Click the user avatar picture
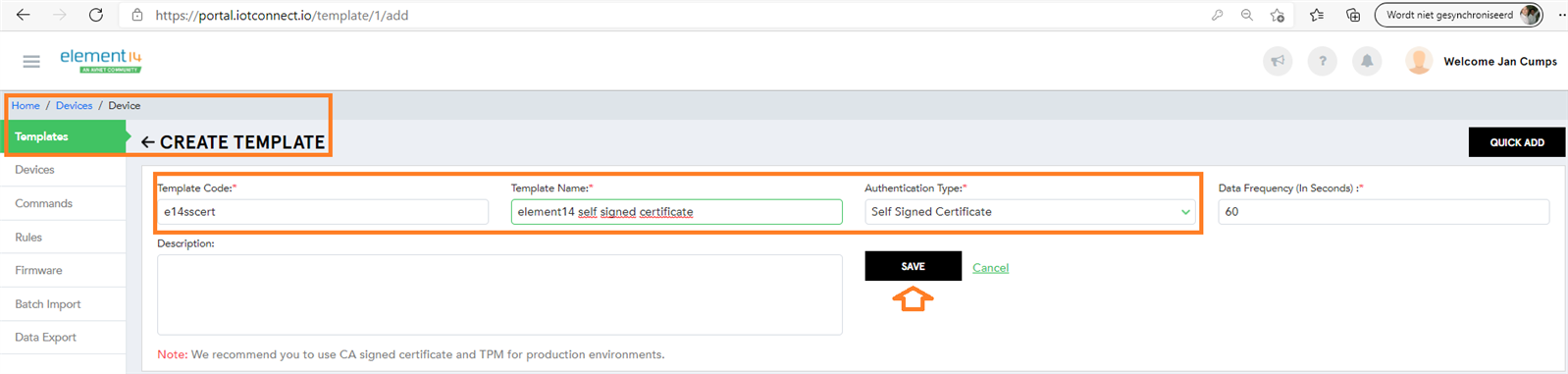Viewport: 1568px width, 374px height. click(x=1419, y=61)
